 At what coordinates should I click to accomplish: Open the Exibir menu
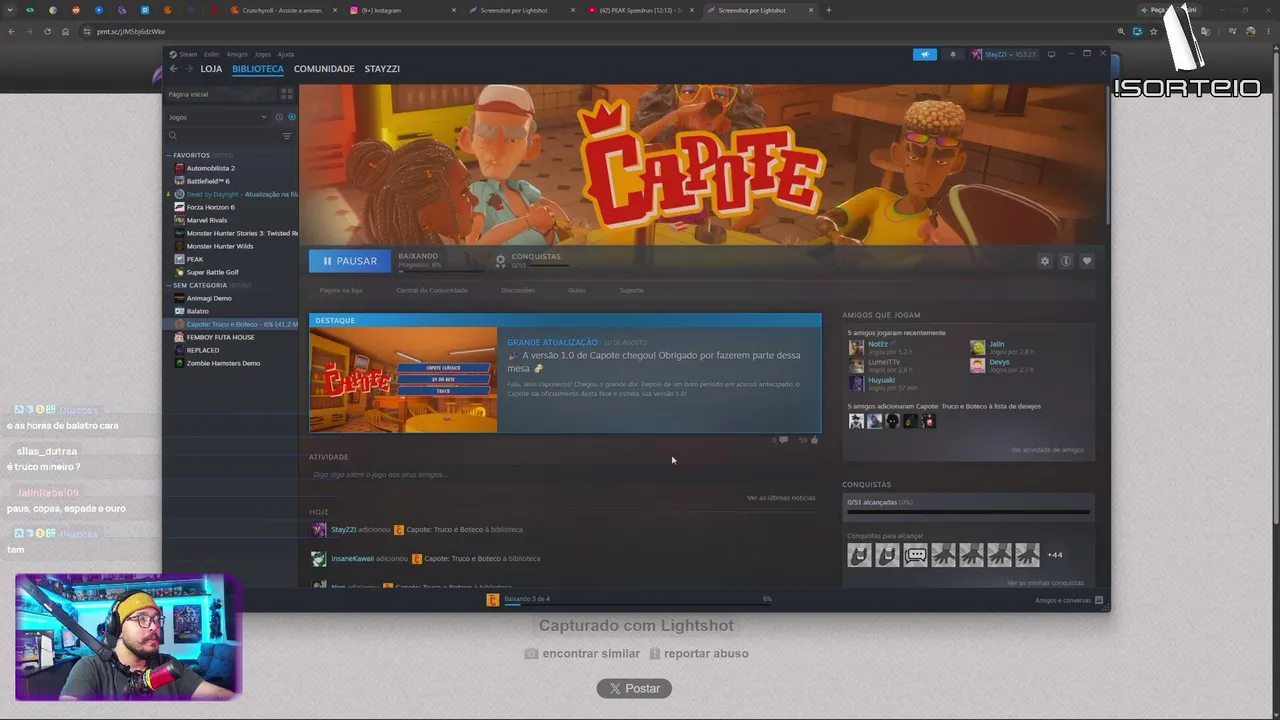(211, 54)
